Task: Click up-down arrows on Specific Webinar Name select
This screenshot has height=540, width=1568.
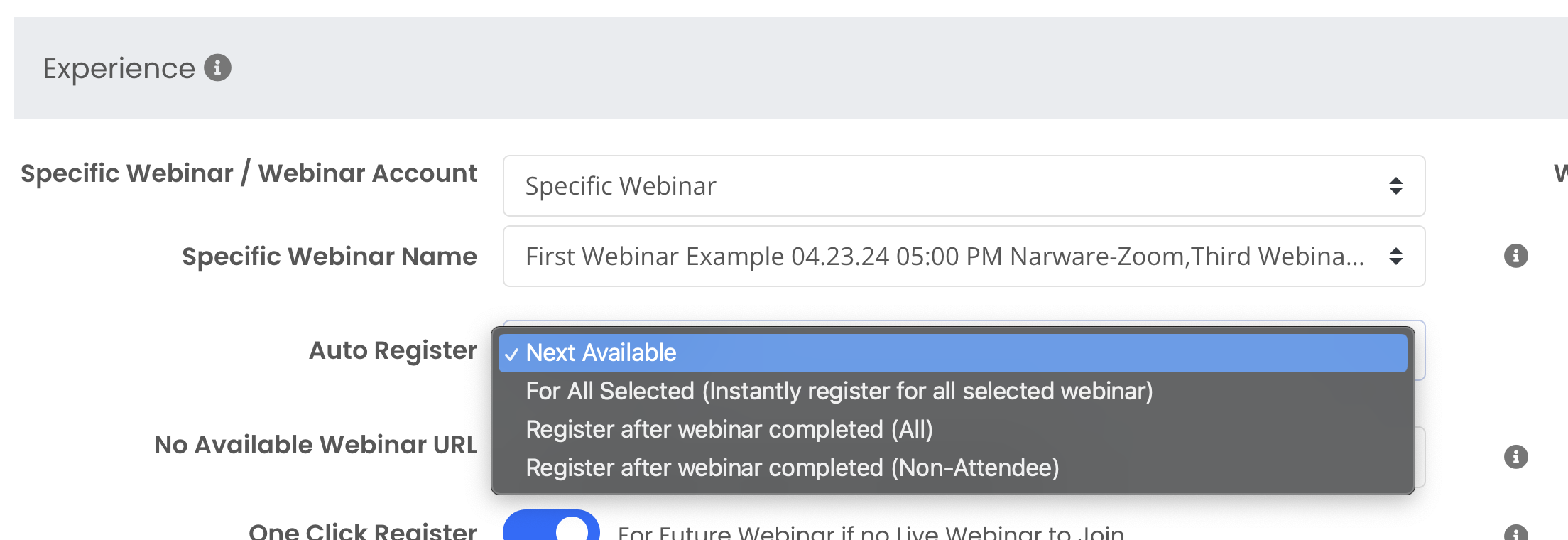Action: (x=1395, y=256)
